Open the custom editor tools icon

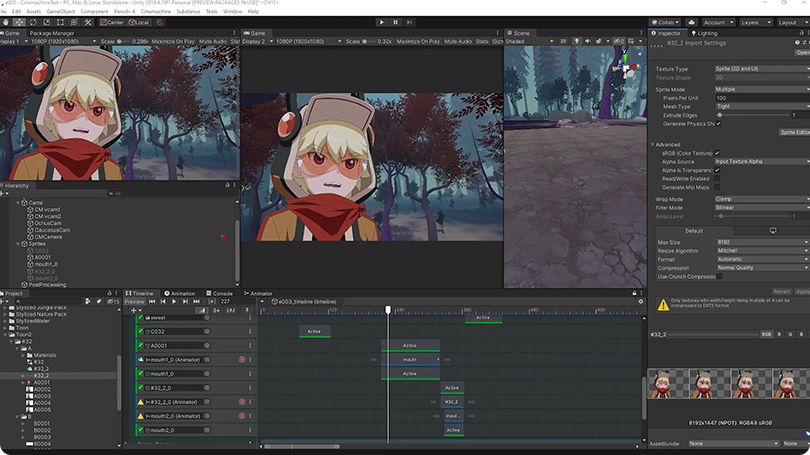88,22
